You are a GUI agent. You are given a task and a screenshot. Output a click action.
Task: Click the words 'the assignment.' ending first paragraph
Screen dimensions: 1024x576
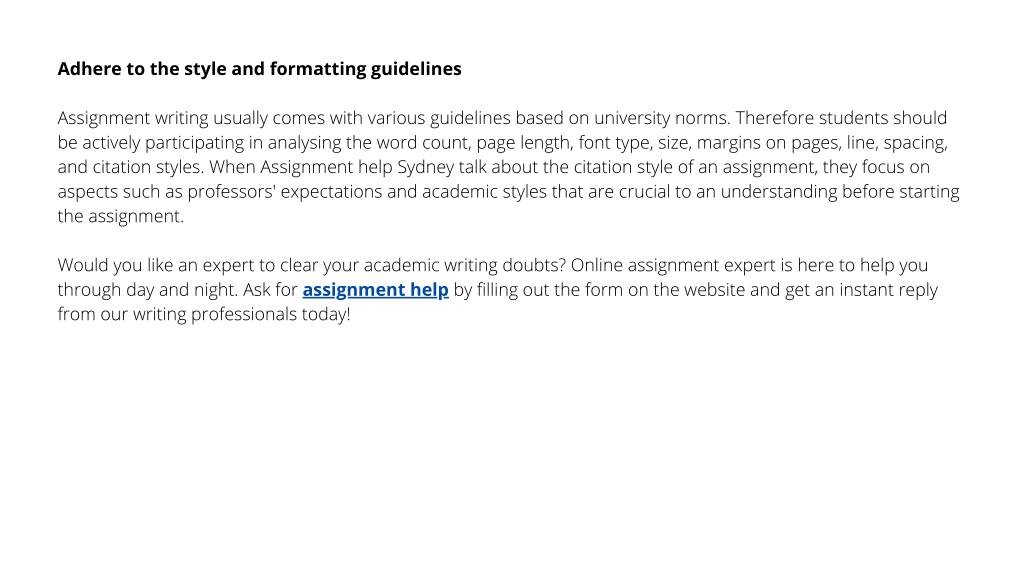tap(121, 216)
